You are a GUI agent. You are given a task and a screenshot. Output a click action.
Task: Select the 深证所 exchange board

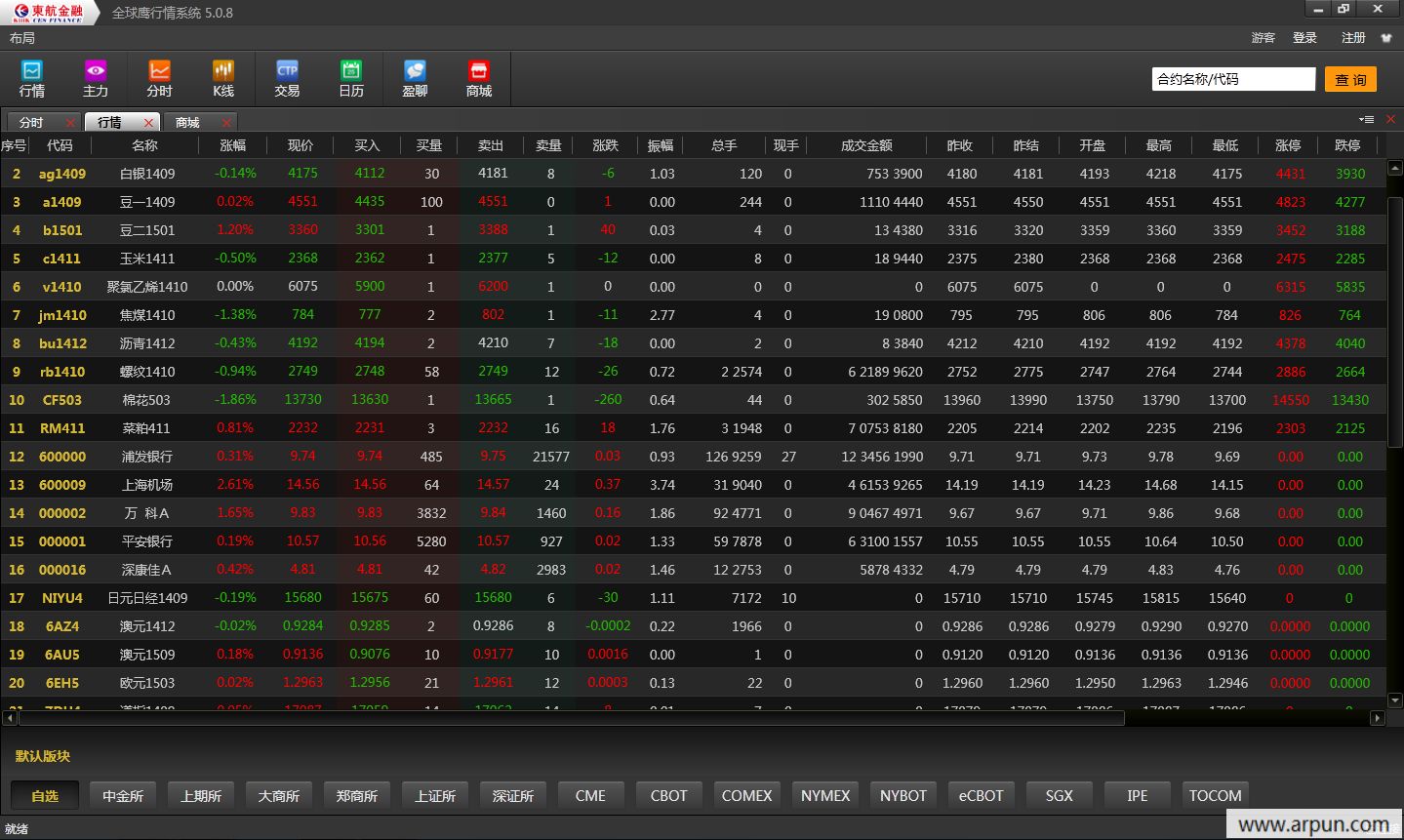pyautogui.click(x=513, y=796)
